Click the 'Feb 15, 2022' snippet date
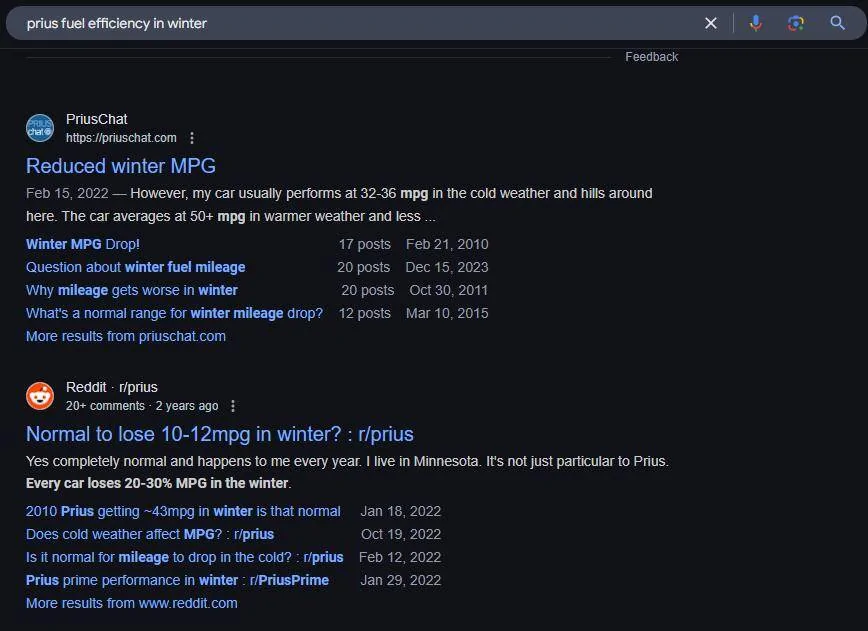The image size is (868, 631). pyautogui.click(x=67, y=193)
